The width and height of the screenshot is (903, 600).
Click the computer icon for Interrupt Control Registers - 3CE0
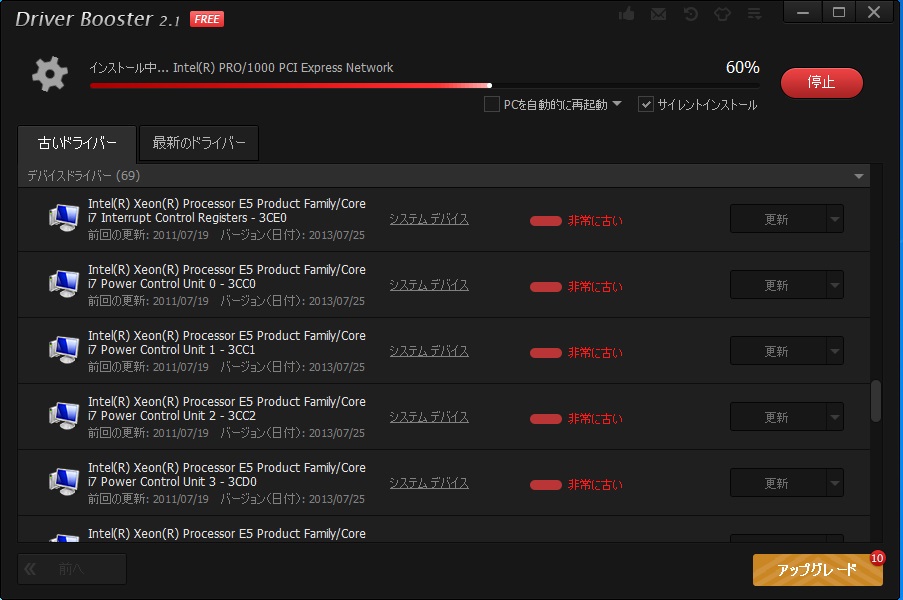pyautogui.click(x=64, y=218)
